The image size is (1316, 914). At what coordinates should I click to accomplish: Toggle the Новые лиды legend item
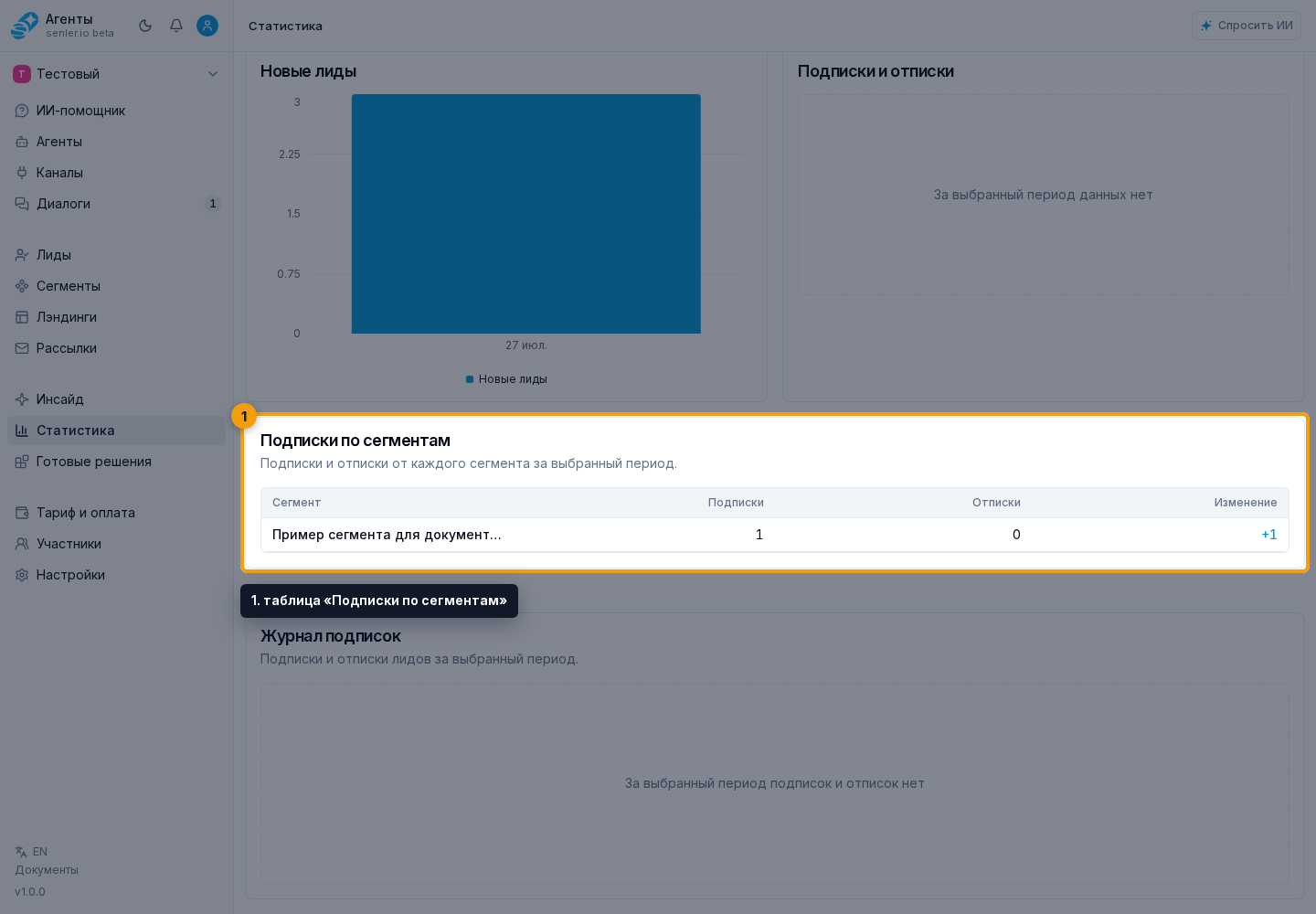coord(506,379)
